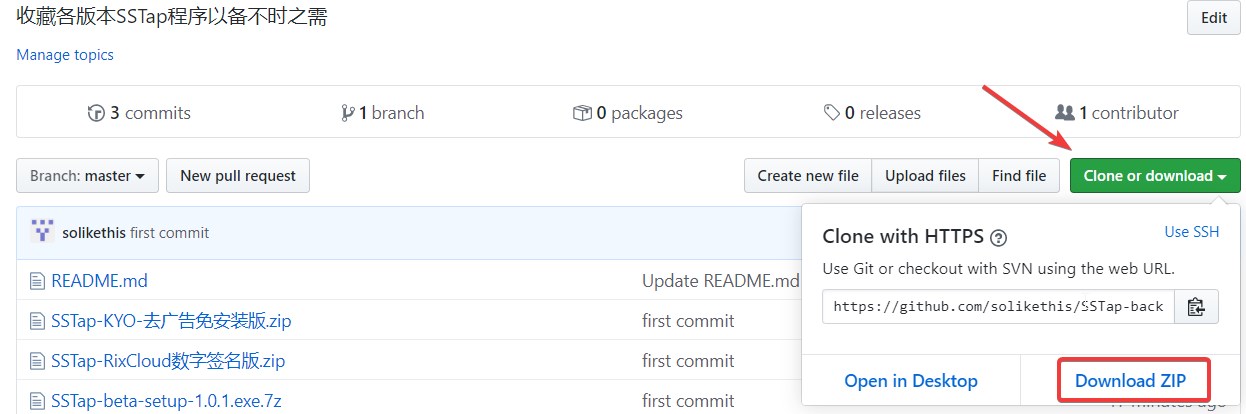The height and width of the screenshot is (414, 1246).
Task: Collapse the Clone or download dropdown
Action: tap(1154, 176)
